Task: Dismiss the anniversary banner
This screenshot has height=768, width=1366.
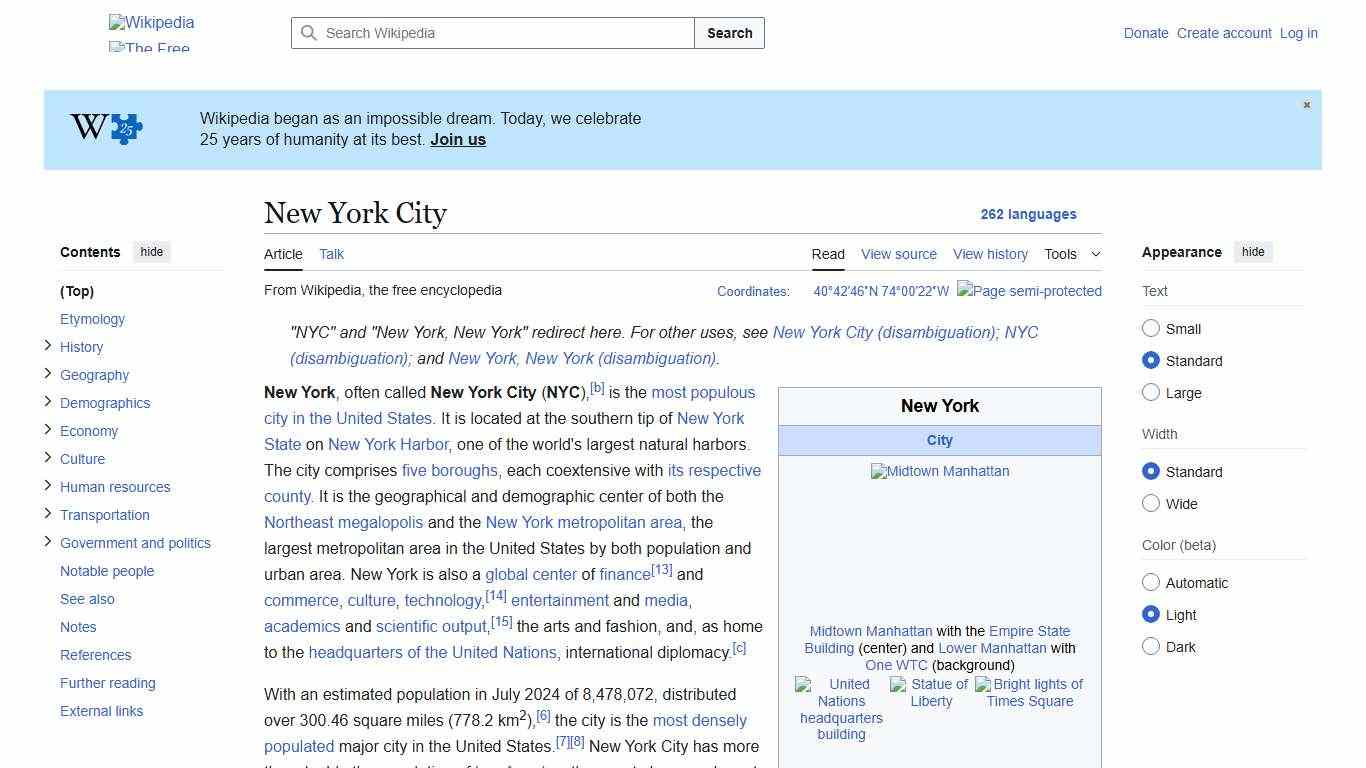Action: point(1306,104)
